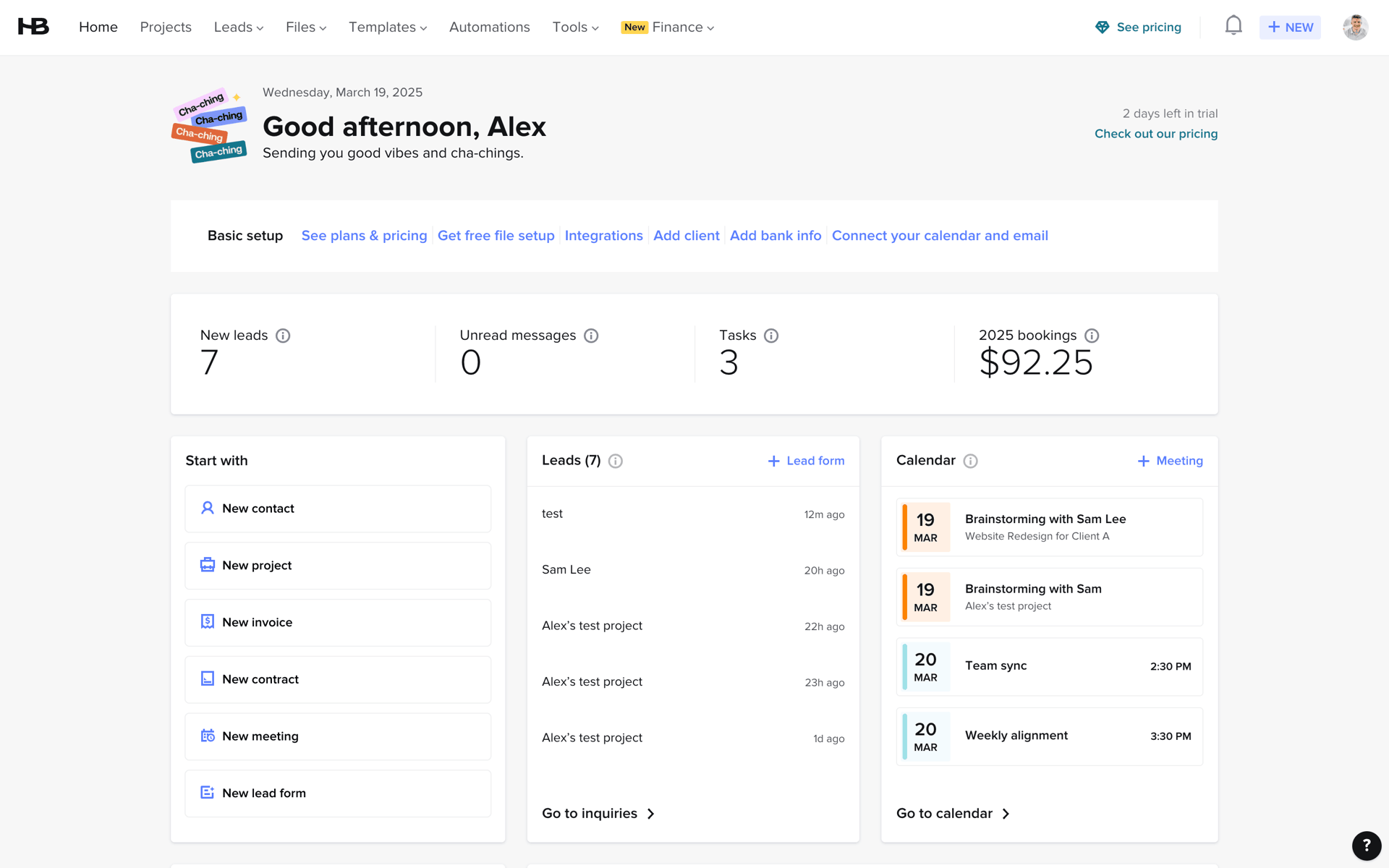Expand the Finance dropdown menu
1389x868 pixels.
coord(668,27)
